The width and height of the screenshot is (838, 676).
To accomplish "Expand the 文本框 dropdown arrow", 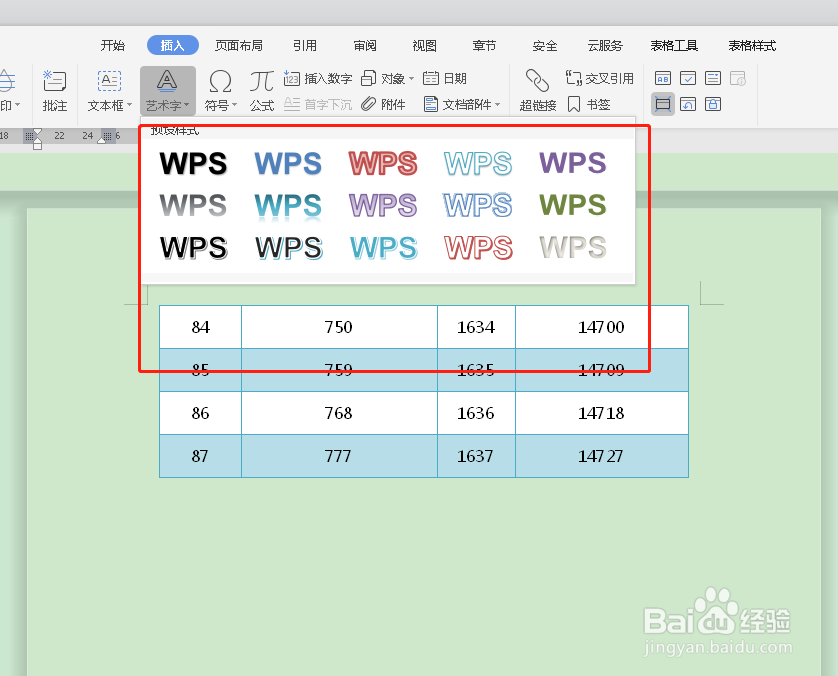I will 129,105.
